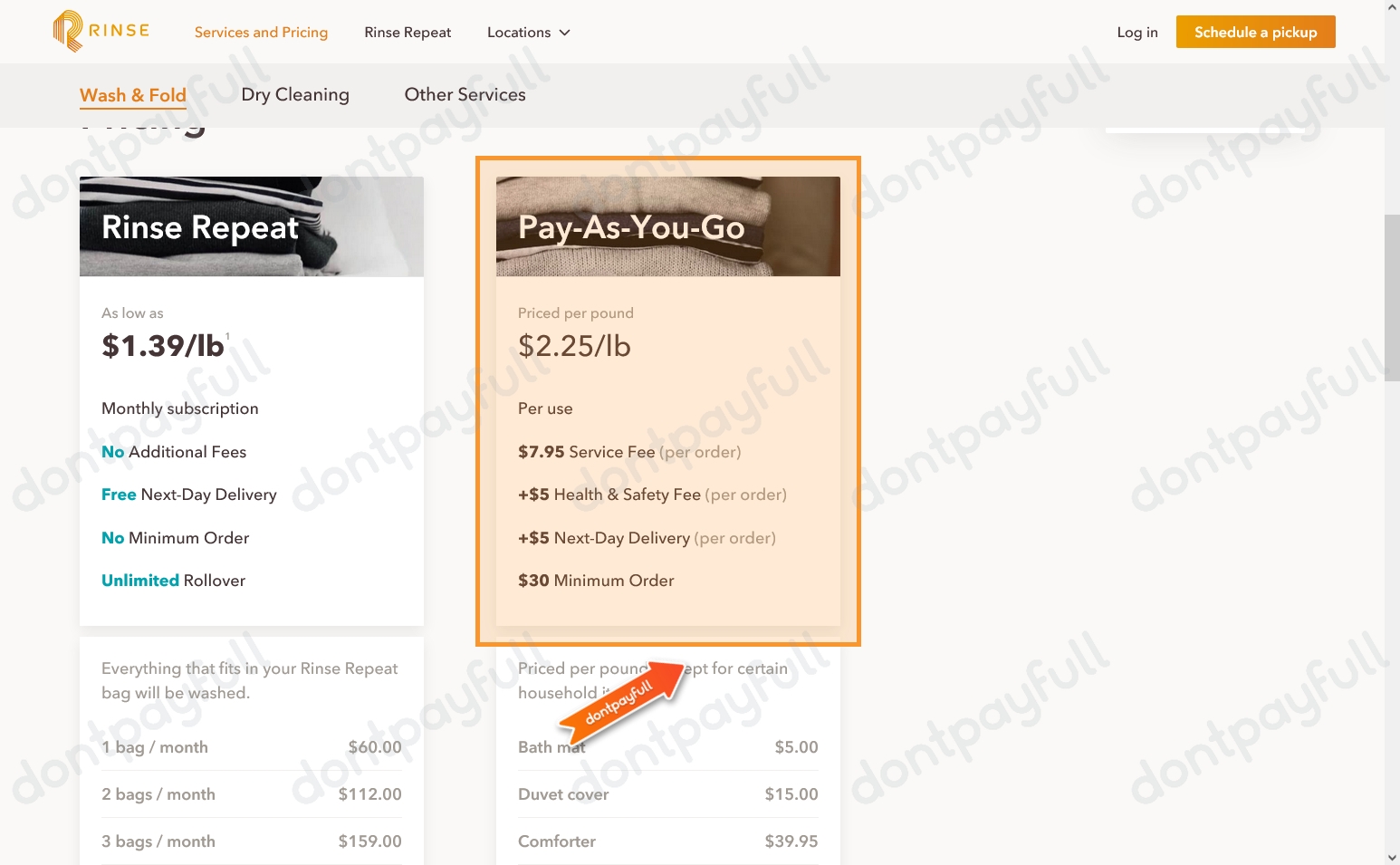Select the 3 bags / month pricing row
This screenshot has height=865, width=1400.
[x=251, y=841]
